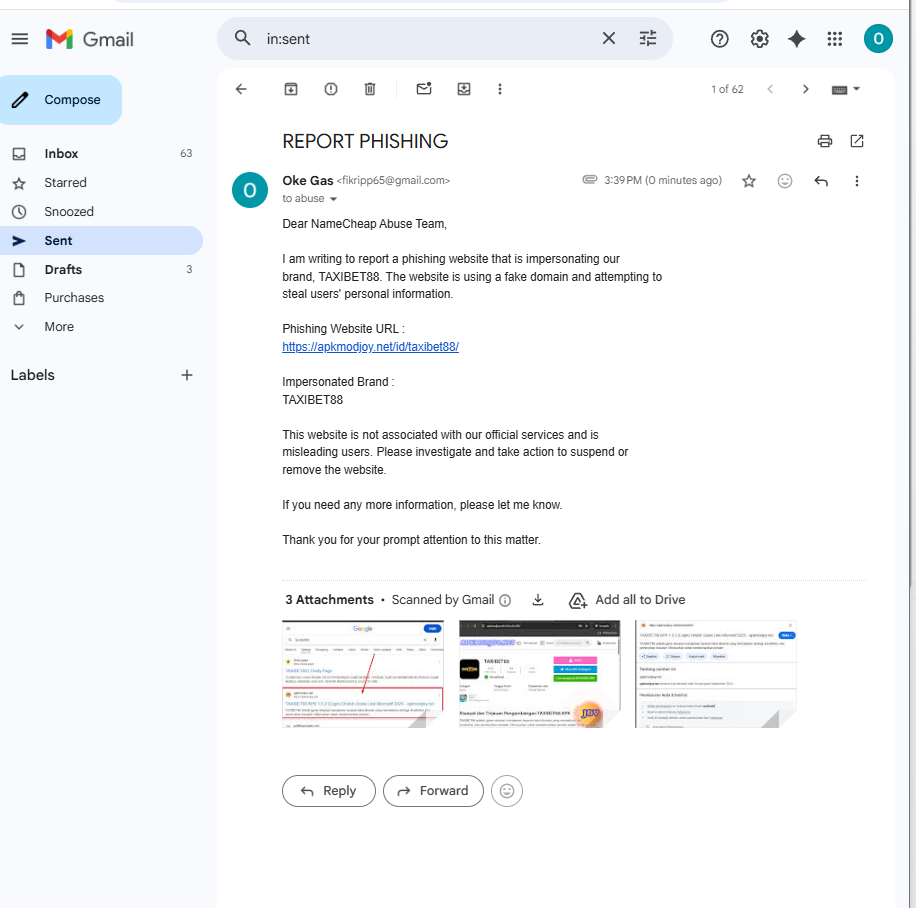Mark the email as unread

(x=424, y=89)
